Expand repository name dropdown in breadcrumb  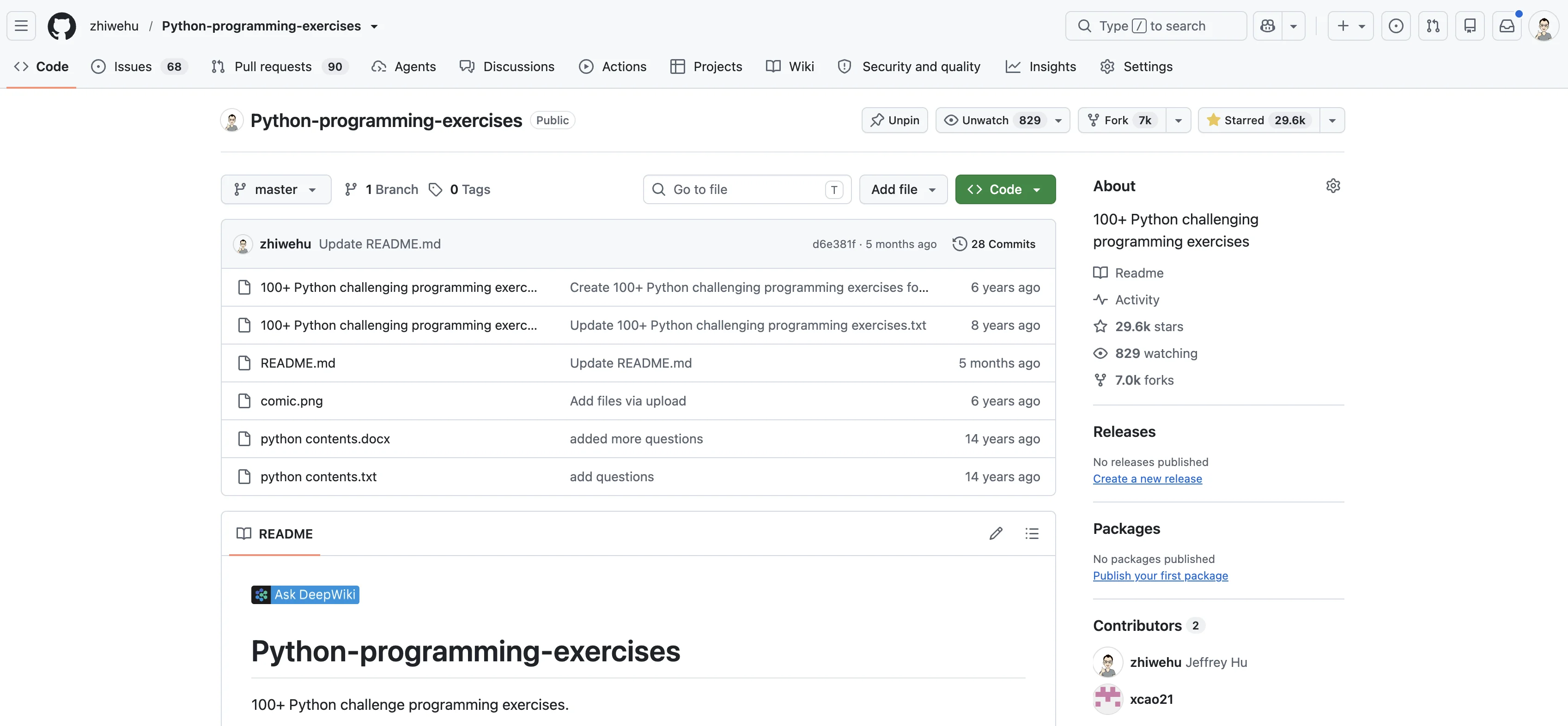coord(374,26)
